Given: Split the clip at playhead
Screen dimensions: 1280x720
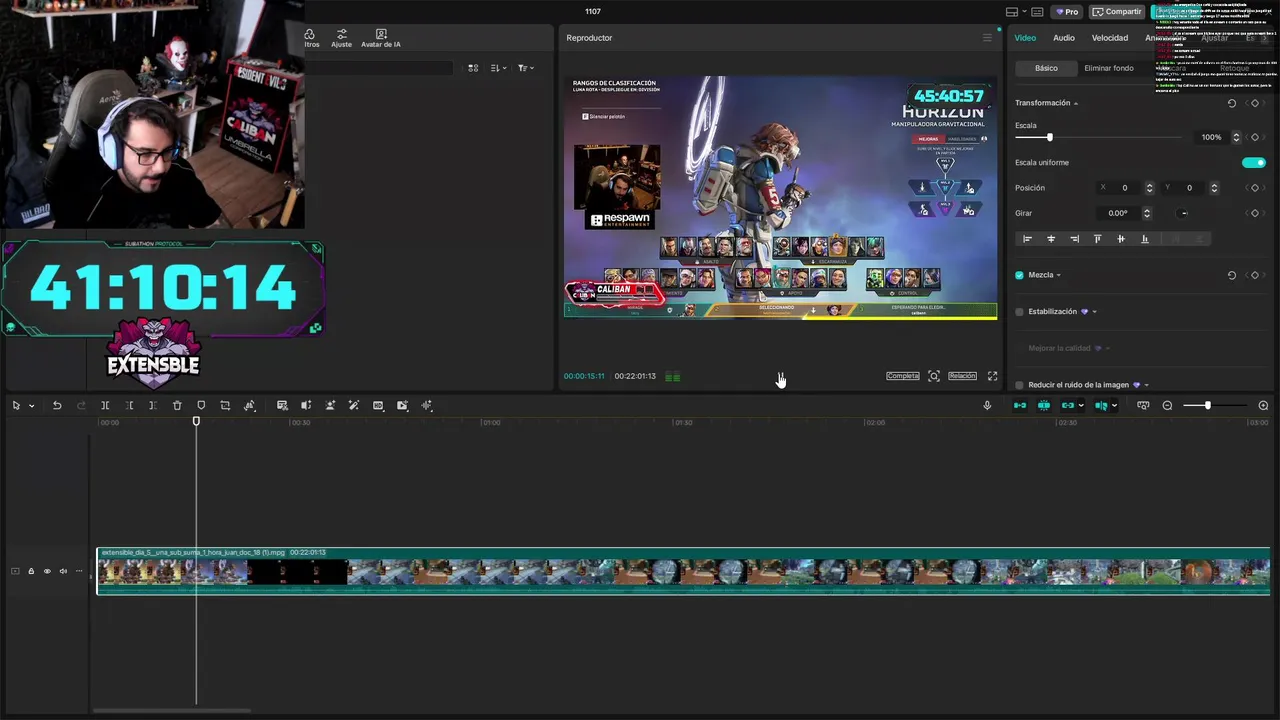Looking at the screenshot, I should pos(105,405).
